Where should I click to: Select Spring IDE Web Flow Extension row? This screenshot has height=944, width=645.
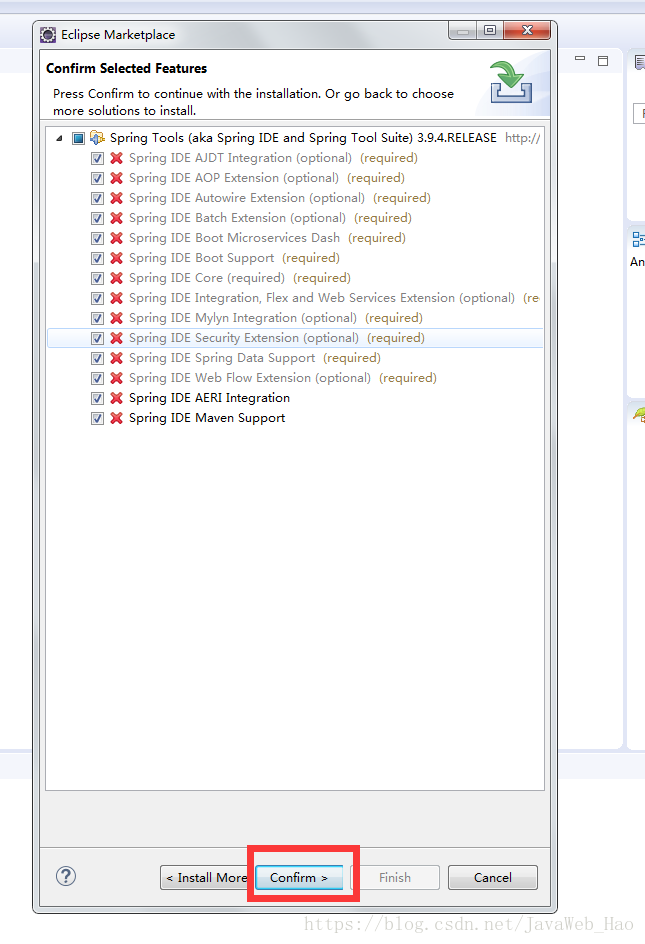tap(283, 377)
